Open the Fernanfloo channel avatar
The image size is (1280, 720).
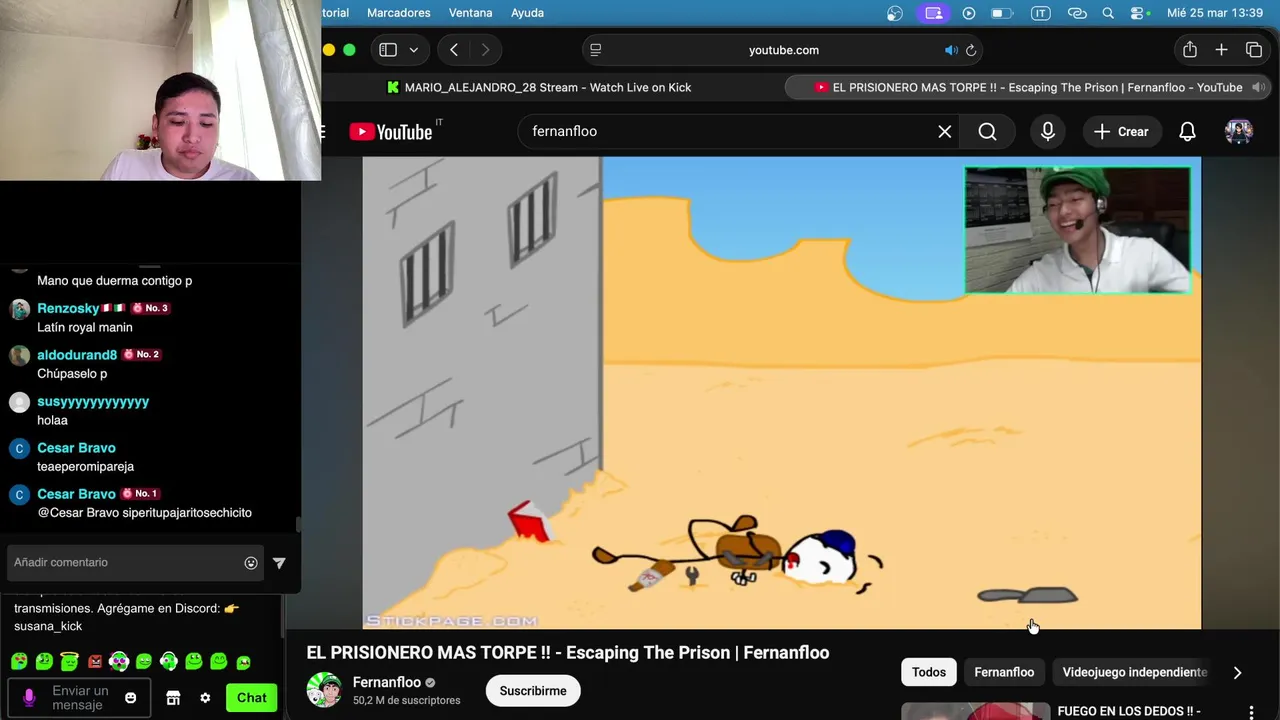[324, 690]
